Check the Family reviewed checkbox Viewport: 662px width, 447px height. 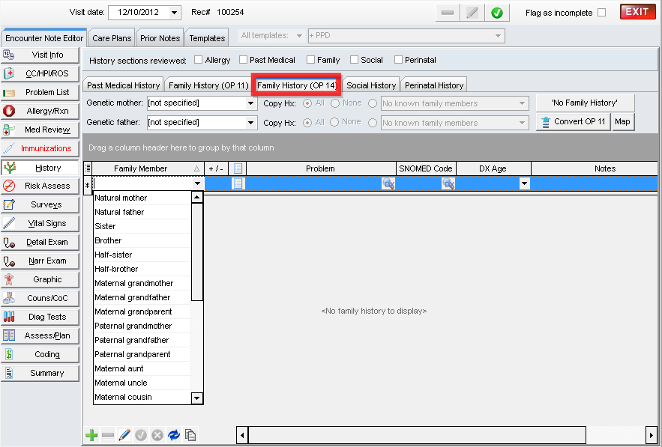point(311,60)
